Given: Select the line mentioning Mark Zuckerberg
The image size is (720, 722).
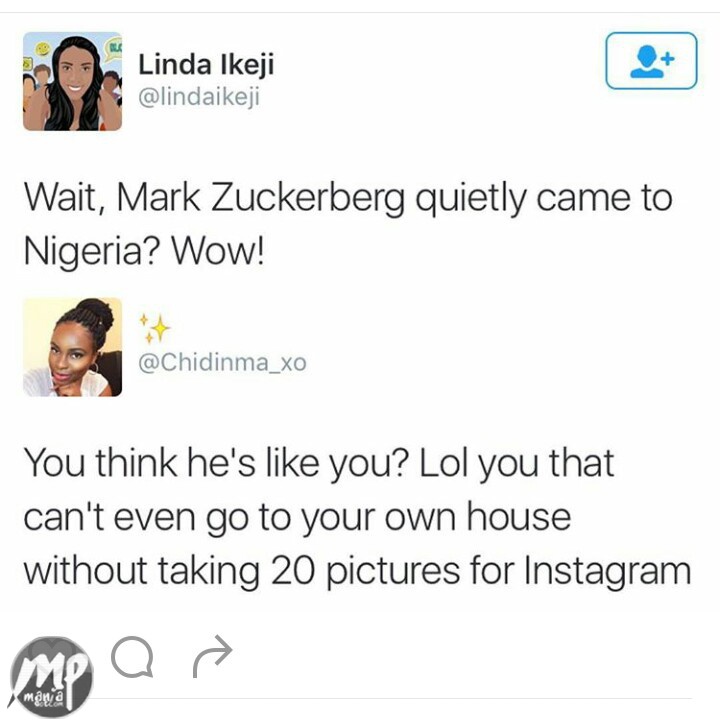Looking at the screenshot, I should [x=348, y=199].
